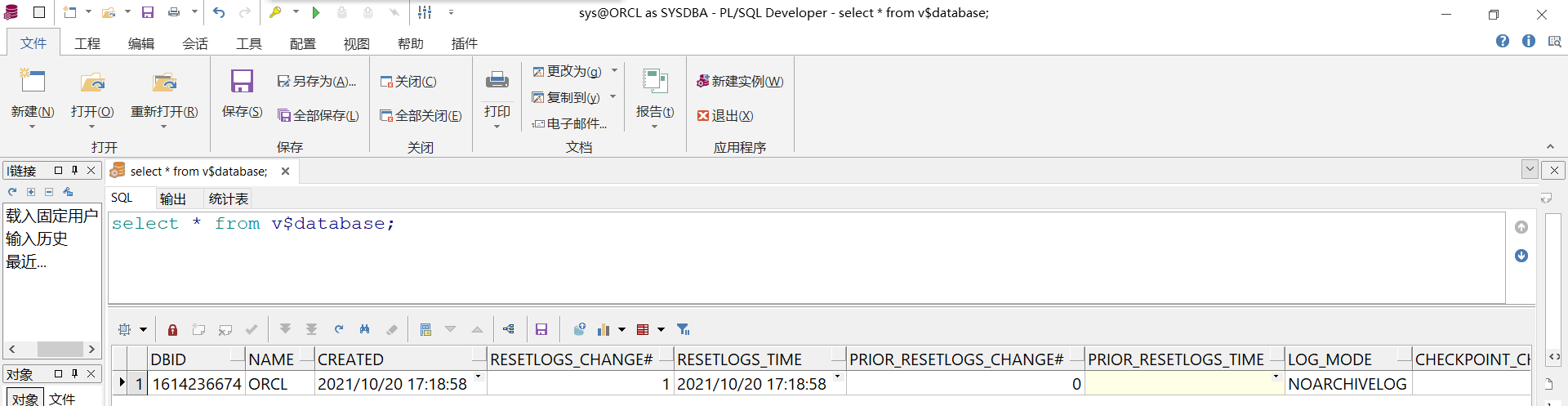Click the large 新建(N) ribbon icon

[33, 81]
